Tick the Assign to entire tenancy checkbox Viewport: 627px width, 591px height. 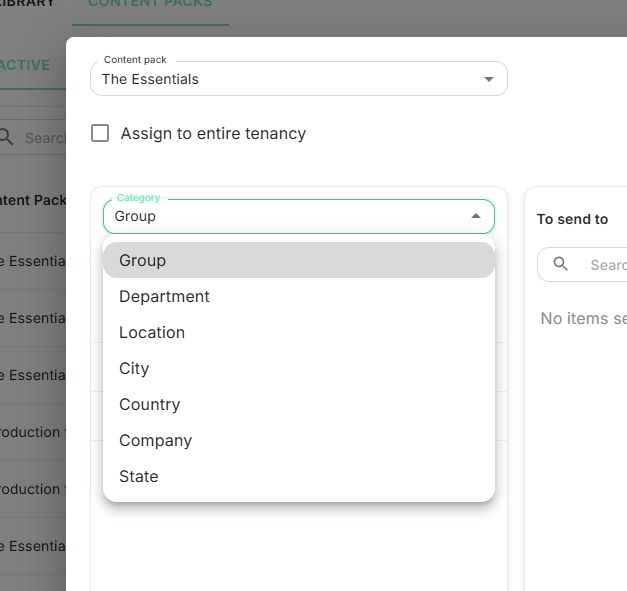coord(100,133)
